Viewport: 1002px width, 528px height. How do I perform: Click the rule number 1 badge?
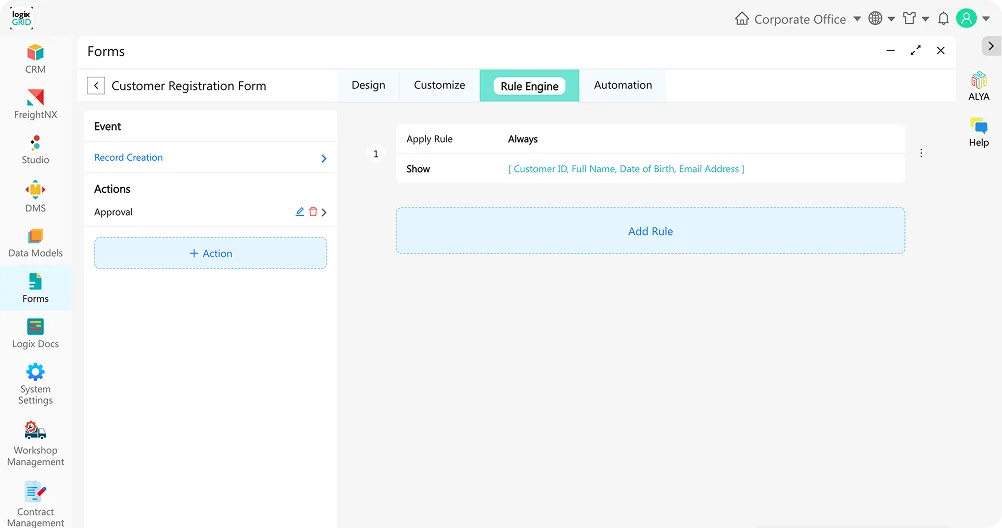pos(376,153)
